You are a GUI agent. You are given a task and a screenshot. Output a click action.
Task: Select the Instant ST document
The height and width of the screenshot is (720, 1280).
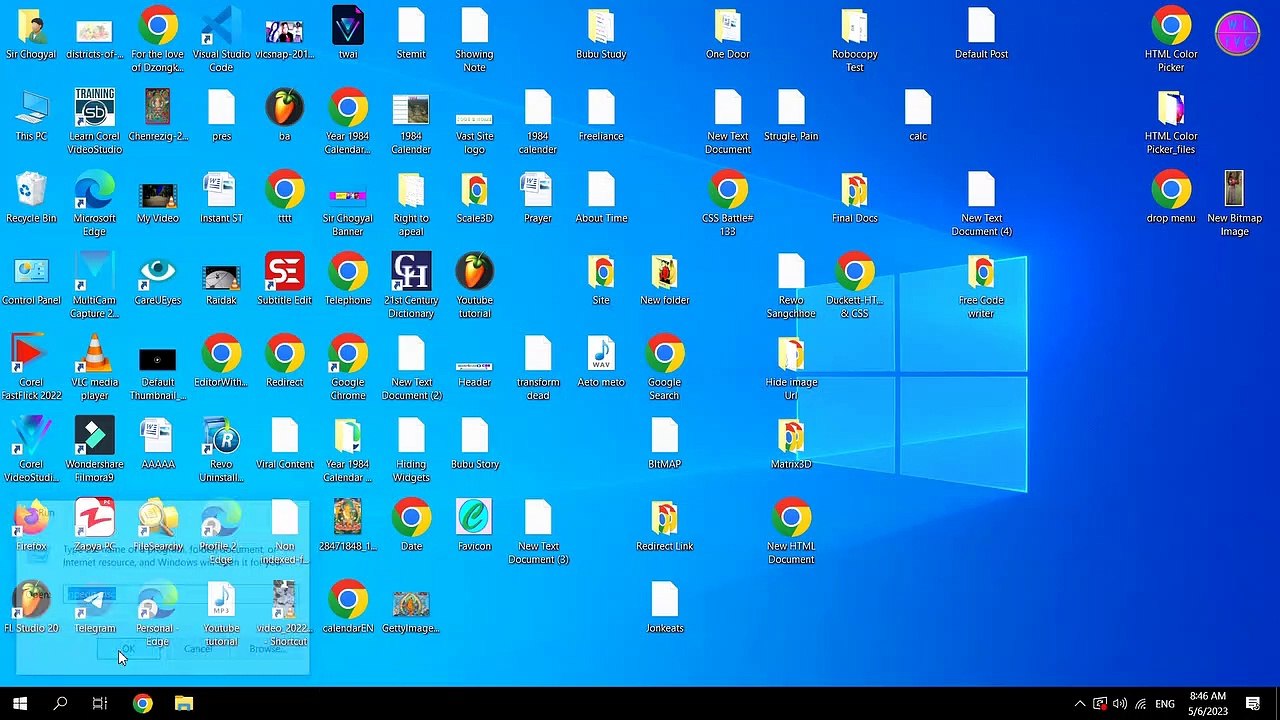coord(221,197)
